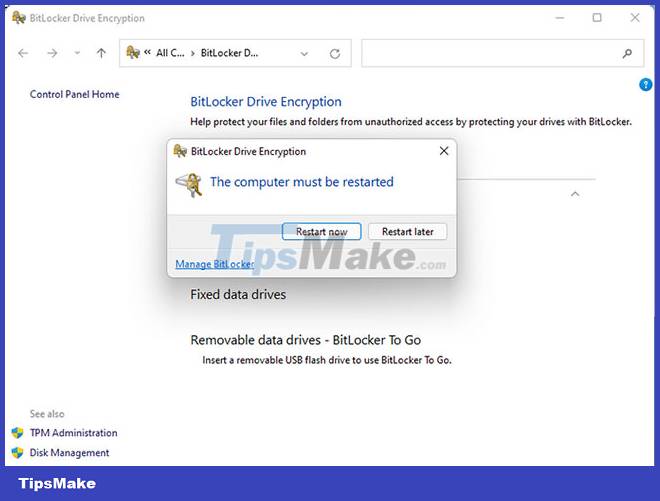Go forward using the forward arrow
The image size is (660, 501).
point(52,53)
